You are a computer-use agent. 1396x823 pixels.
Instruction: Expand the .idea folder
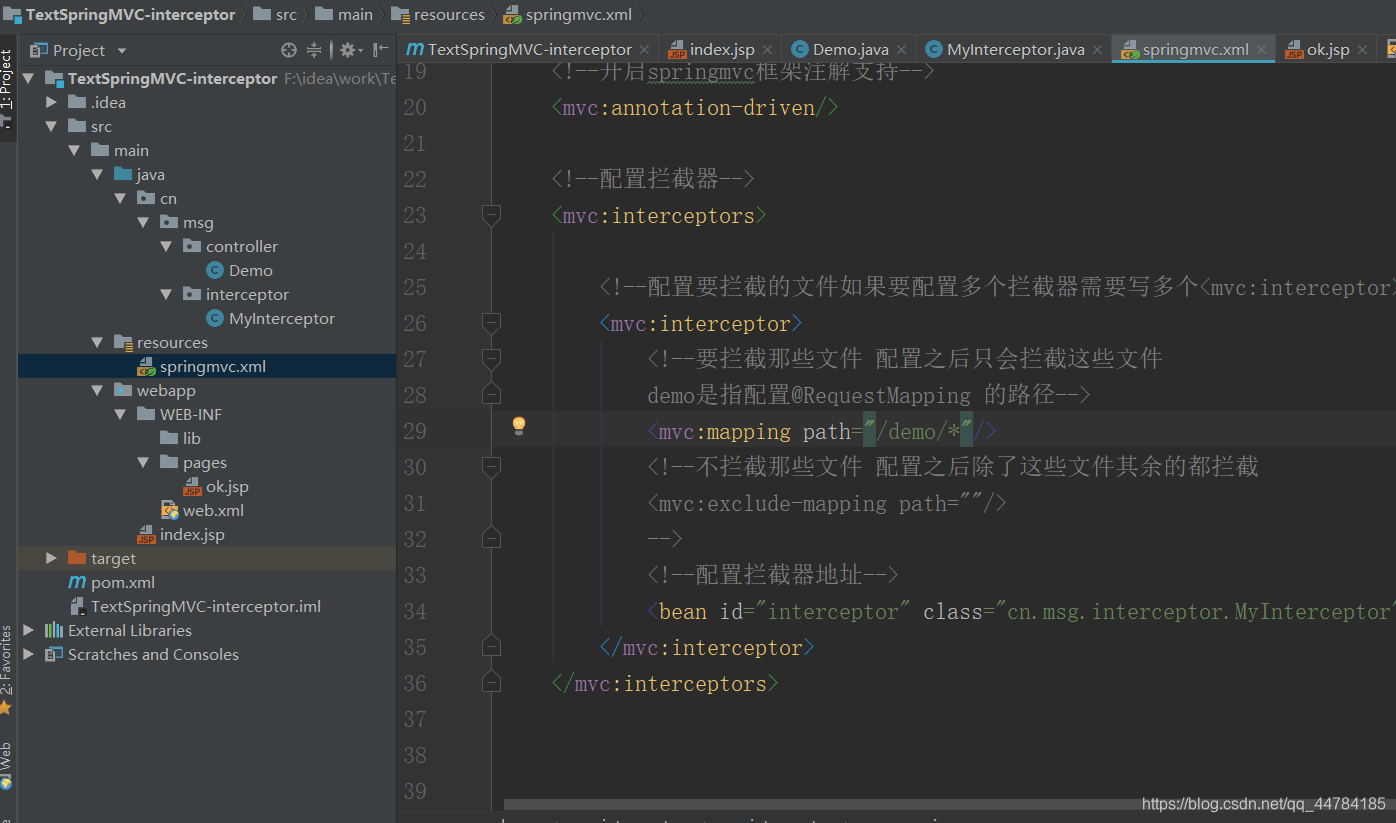52,102
